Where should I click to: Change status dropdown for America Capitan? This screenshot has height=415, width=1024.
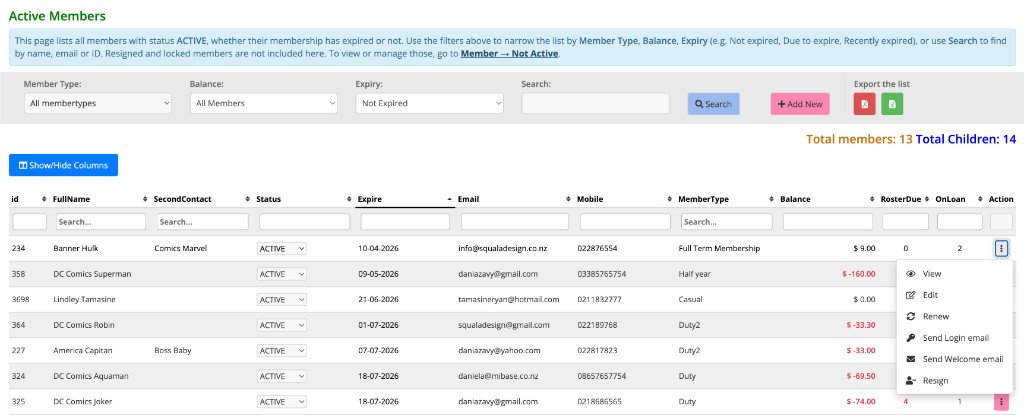tap(281, 350)
